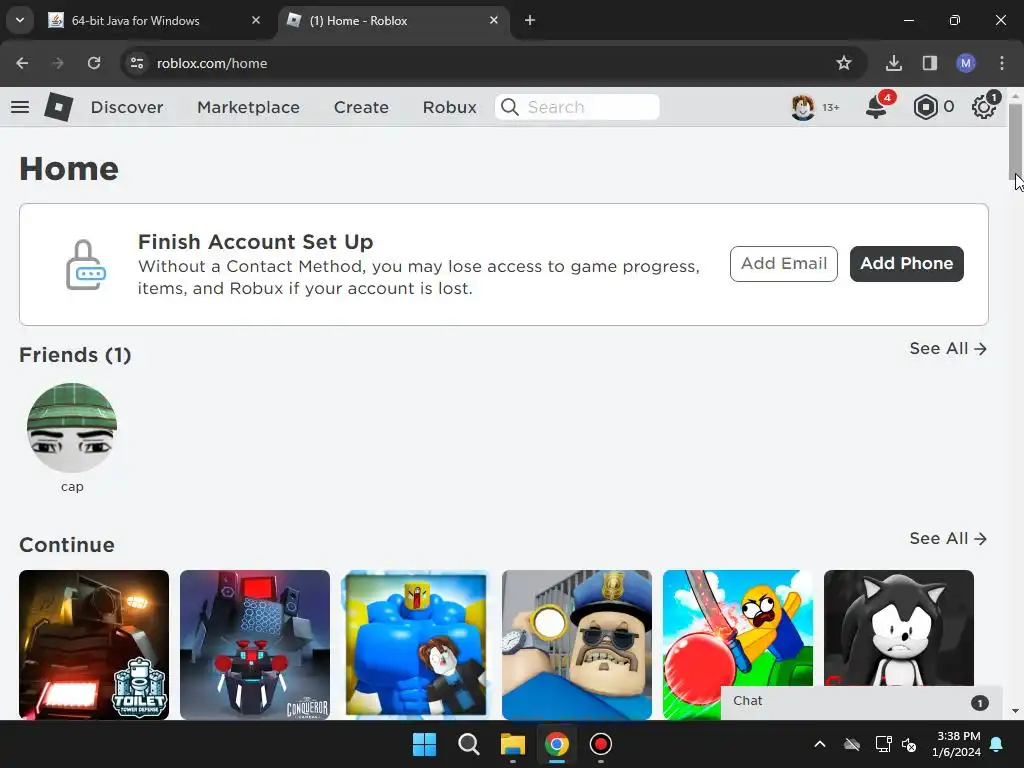Screen dimensions: 1024x768
Task: Open the Robux balance icon
Action: [x=925, y=107]
